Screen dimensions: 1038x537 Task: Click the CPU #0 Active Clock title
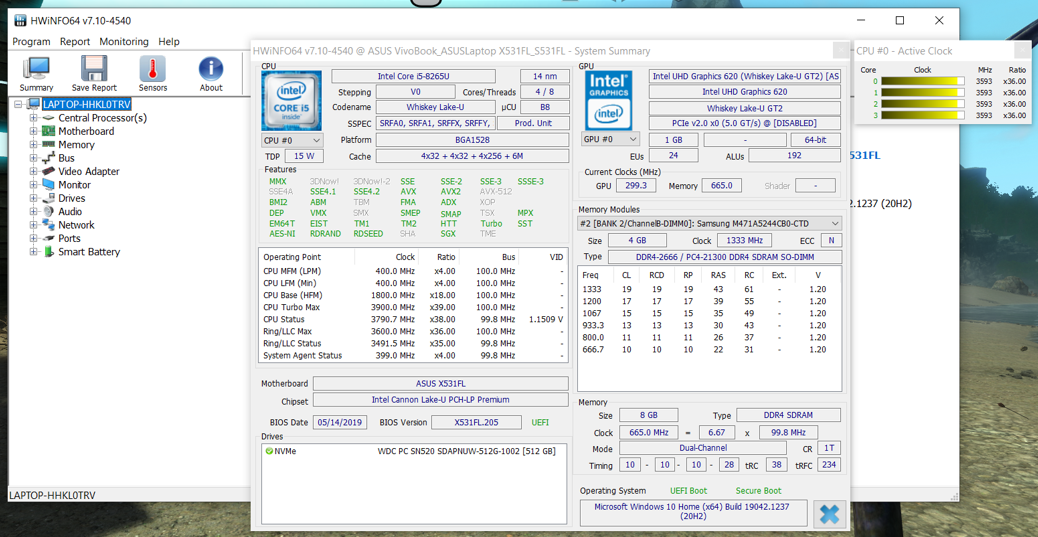coord(904,51)
